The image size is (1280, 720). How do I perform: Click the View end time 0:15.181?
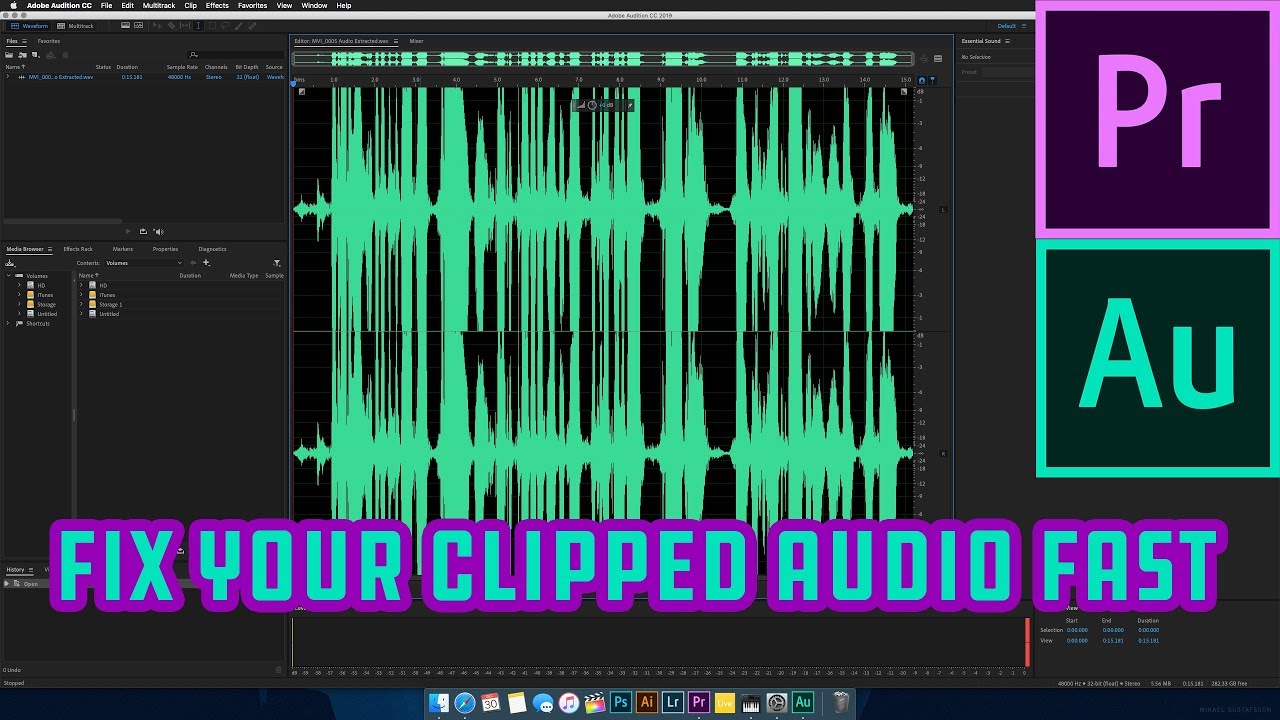1113,641
